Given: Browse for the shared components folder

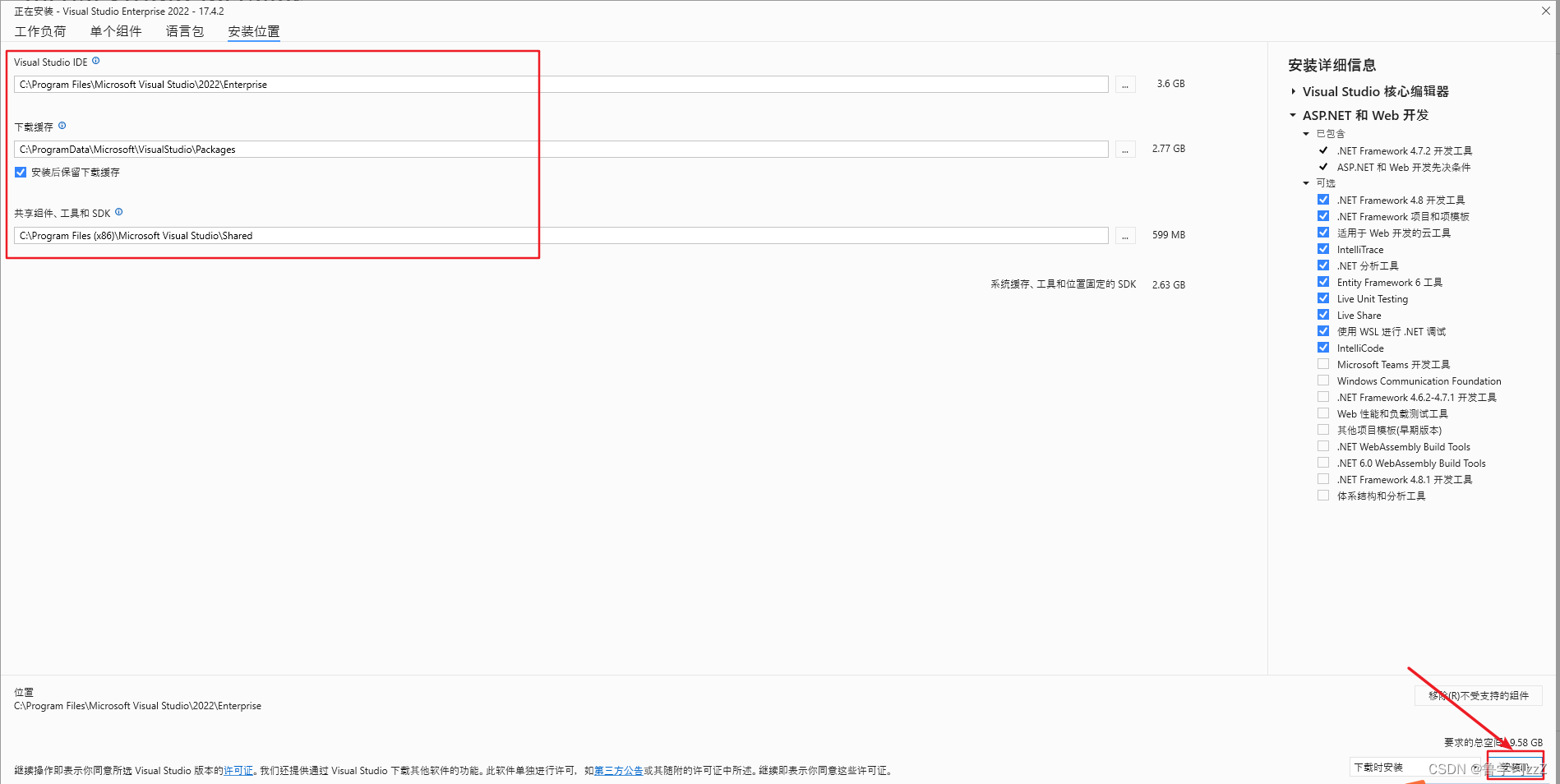Looking at the screenshot, I should pos(1125,236).
